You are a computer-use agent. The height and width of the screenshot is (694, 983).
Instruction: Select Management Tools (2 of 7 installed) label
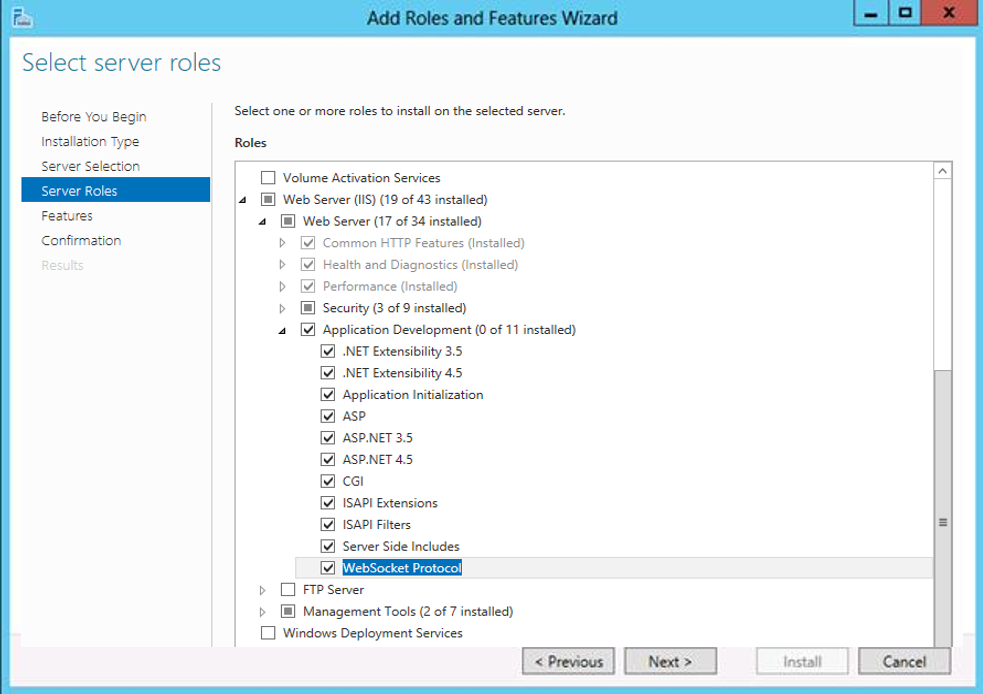pyautogui.click(x=408, y=611)
